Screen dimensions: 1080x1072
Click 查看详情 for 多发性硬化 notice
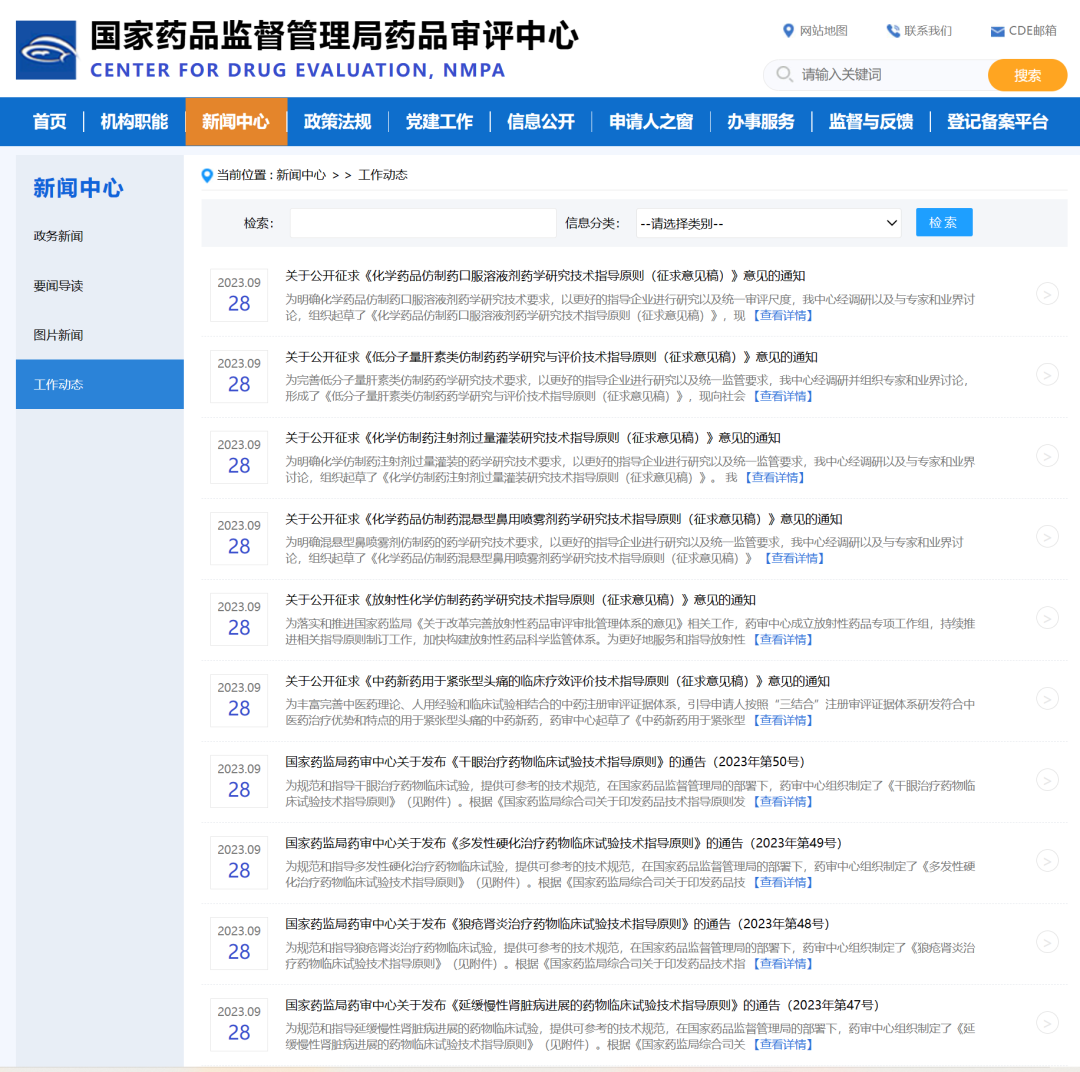[782, 882]
